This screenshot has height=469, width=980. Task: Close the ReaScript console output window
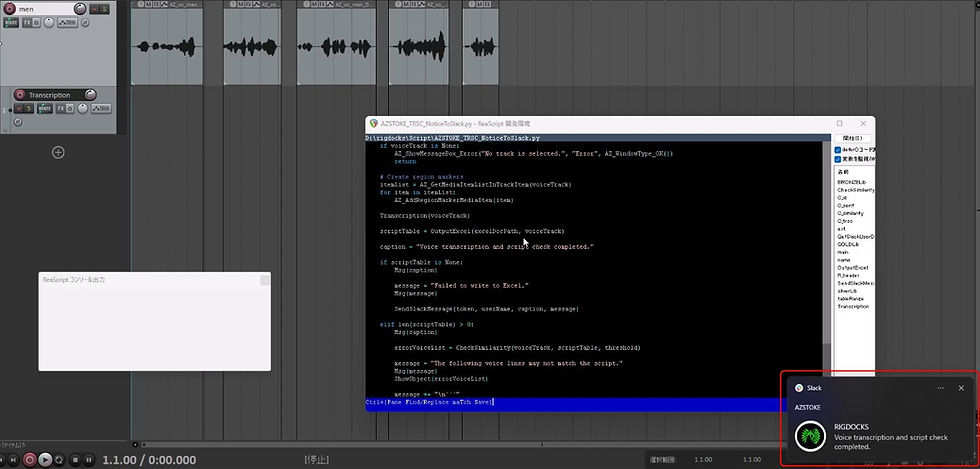coord(265,280)
